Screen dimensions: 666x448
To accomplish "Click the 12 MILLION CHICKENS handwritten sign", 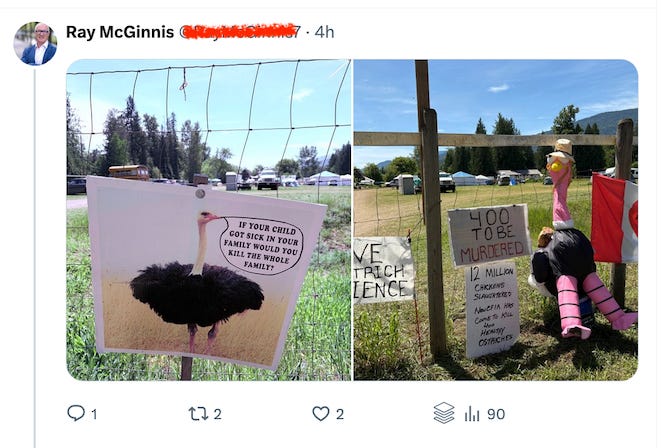I will 493,310.
